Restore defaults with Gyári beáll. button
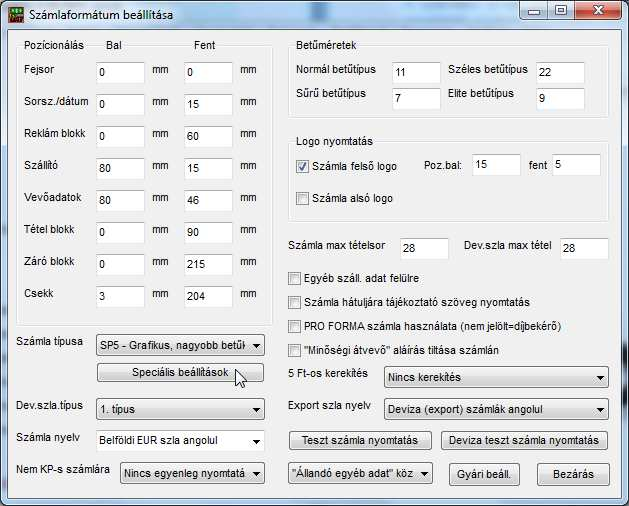629x506 pixels. [484, 474]
